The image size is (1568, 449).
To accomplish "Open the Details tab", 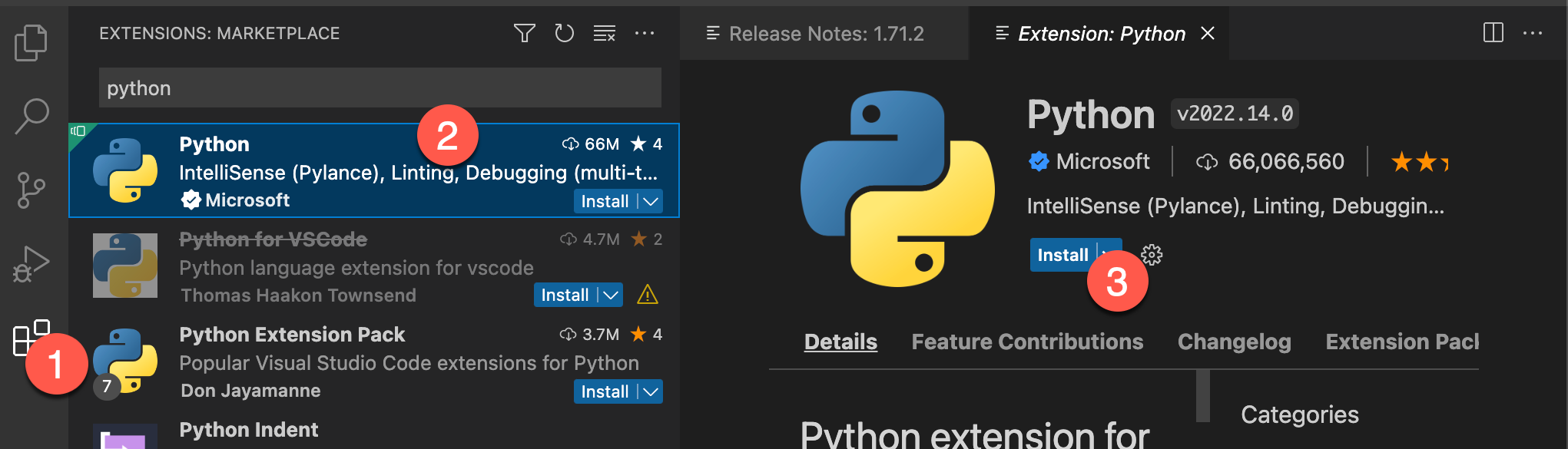I will click(x=840, y=342).
